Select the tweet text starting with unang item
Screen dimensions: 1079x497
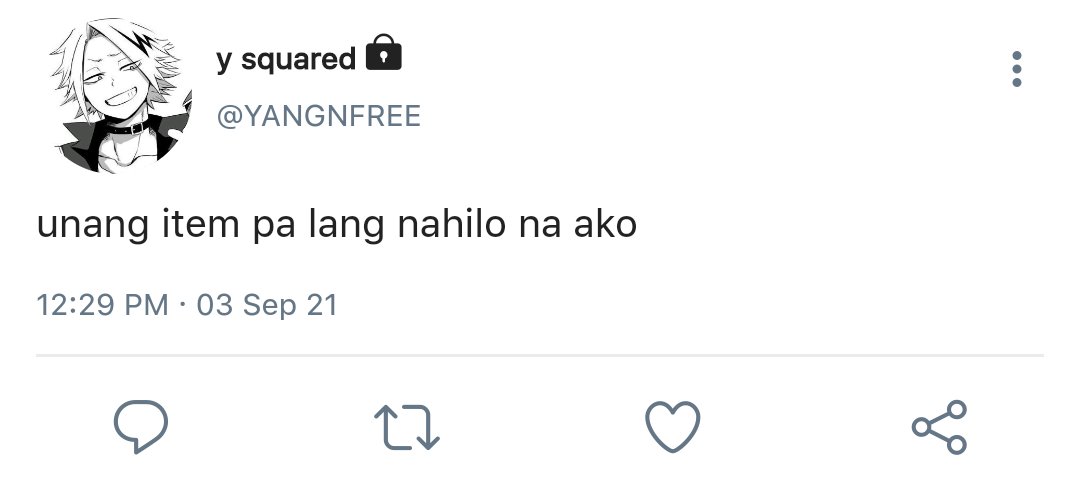click(336, 225)
